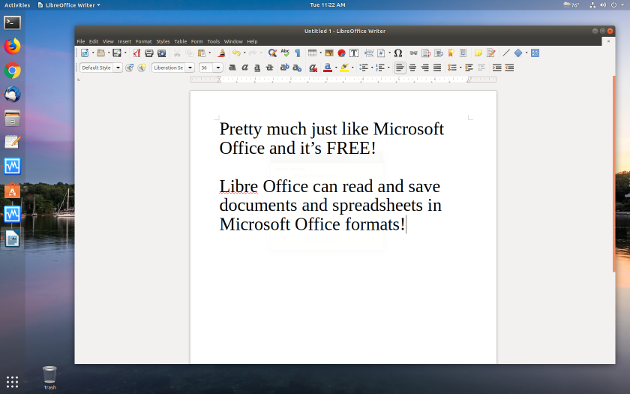This screenshot has width=630, height=394.
Task: Open the Tools menu
Action: click(x=213, y=41)
